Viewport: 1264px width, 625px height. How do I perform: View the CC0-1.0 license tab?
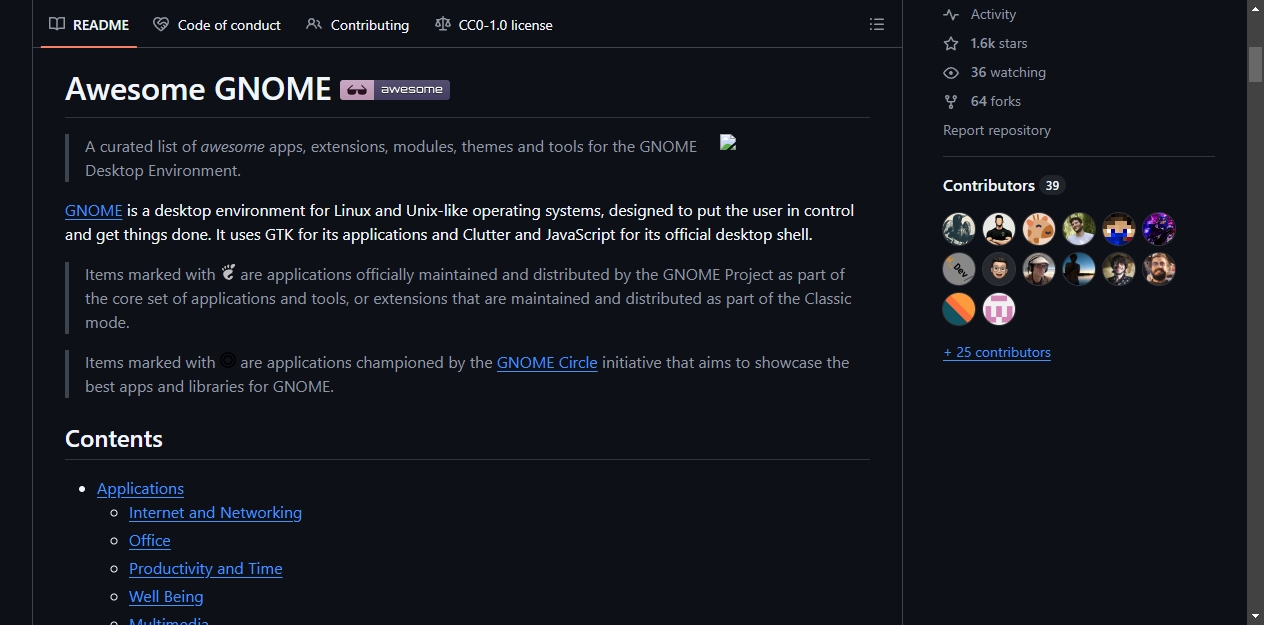click(494, 24)
